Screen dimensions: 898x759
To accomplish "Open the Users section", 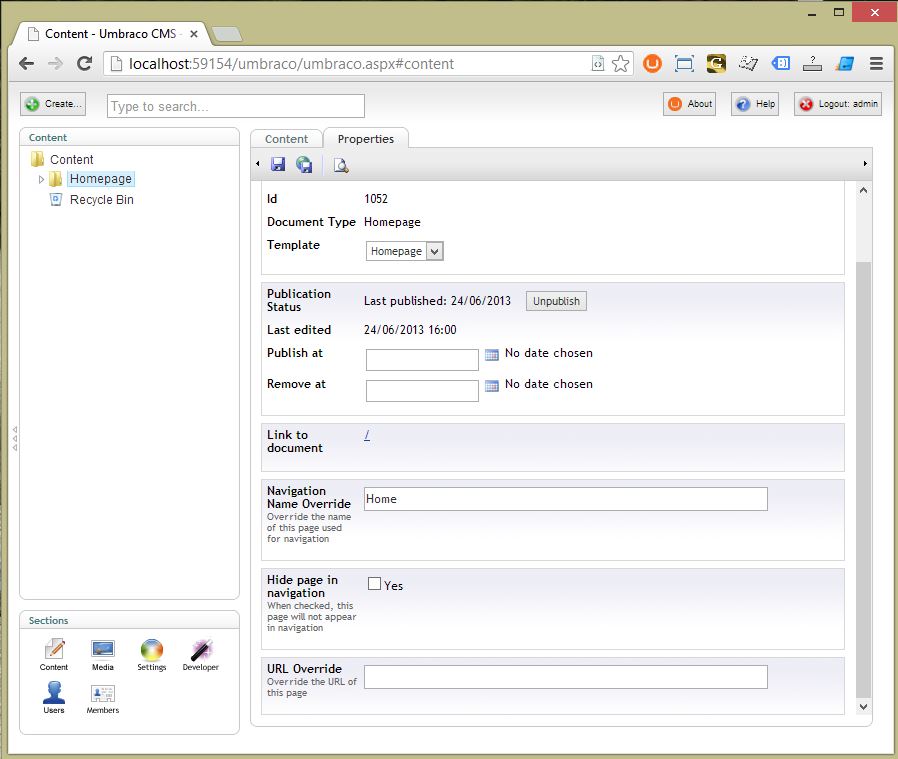I will [x=54, y=698].
